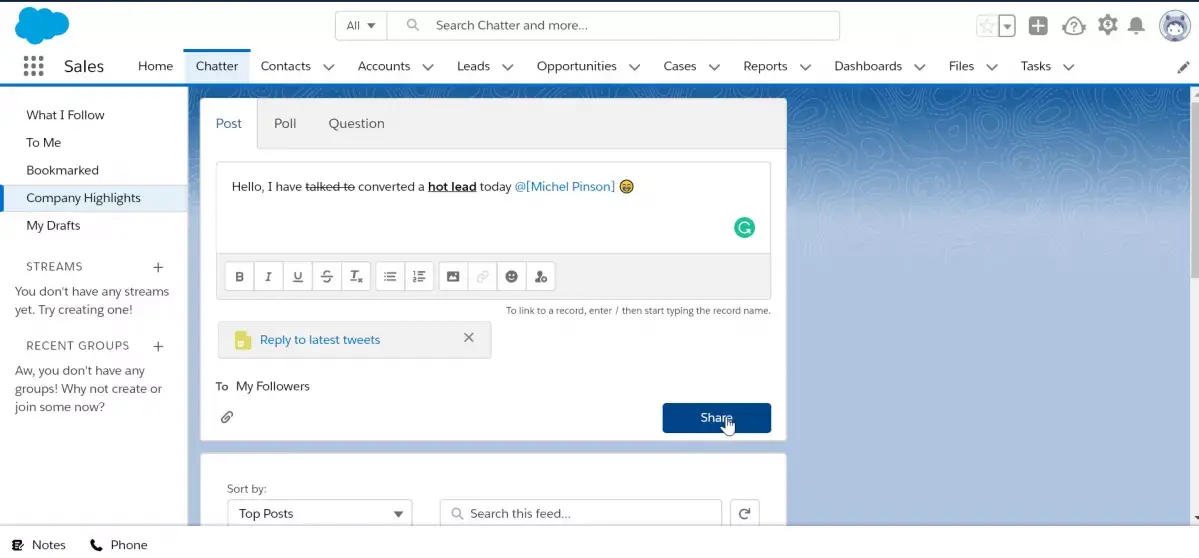Open the Setup gear menu
Screen dimensions: 1199x558
(x=1107, y=25)
